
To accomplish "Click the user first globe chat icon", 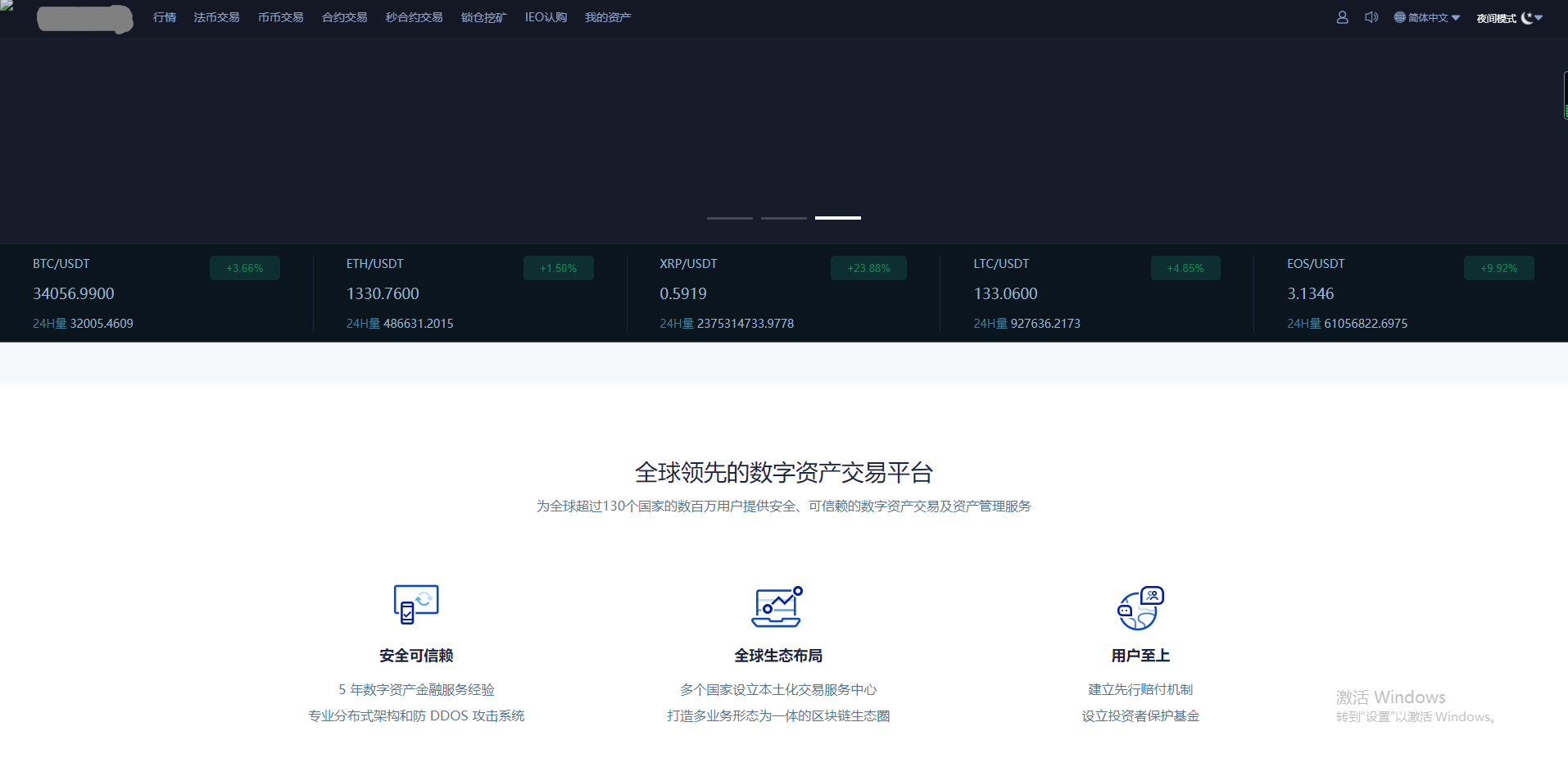I will click(1140, 607).
